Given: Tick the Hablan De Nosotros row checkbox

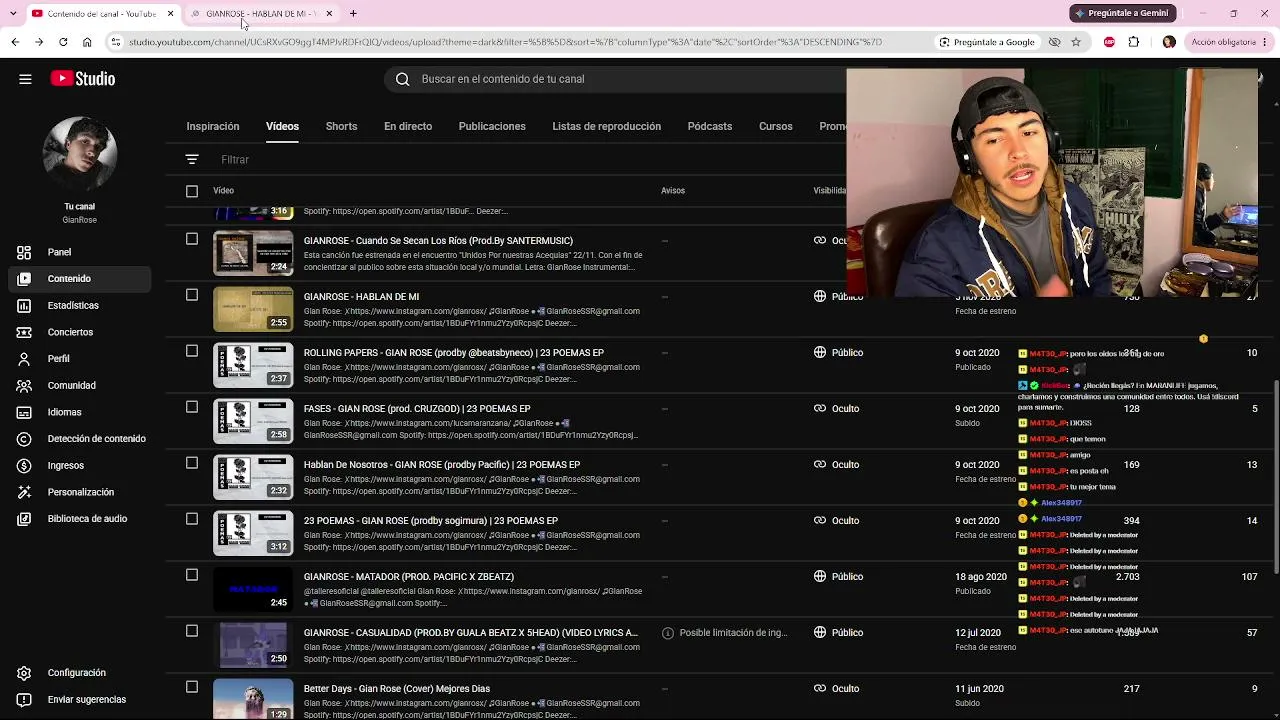Looking at the screenshot, I should pyautogui.click(x=192, y=463).
